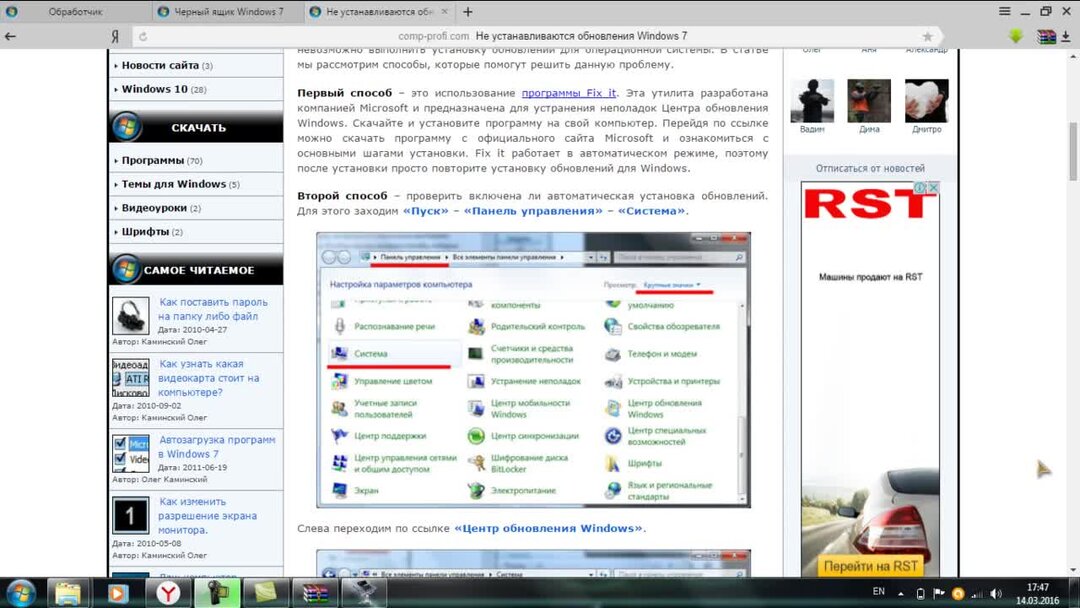
Task: Open Дима's avatar
Action: tap(869, 101)
